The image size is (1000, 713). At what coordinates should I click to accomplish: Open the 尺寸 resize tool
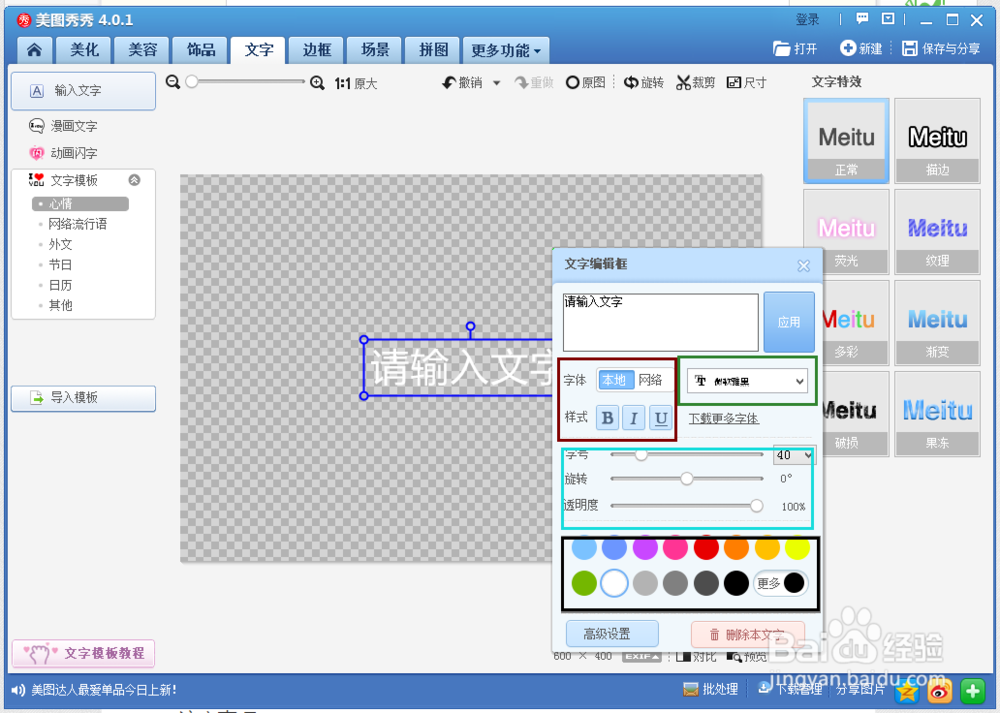pos(746,82)
